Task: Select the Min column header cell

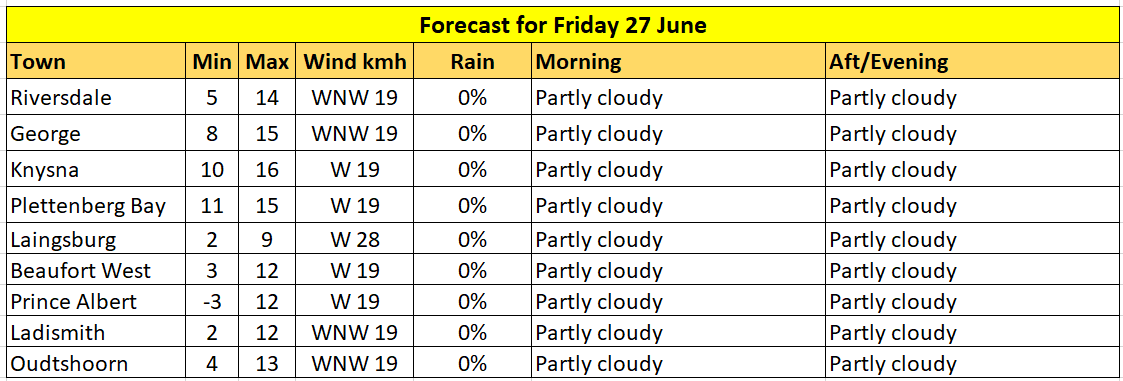Action: [x=211, y=62]
